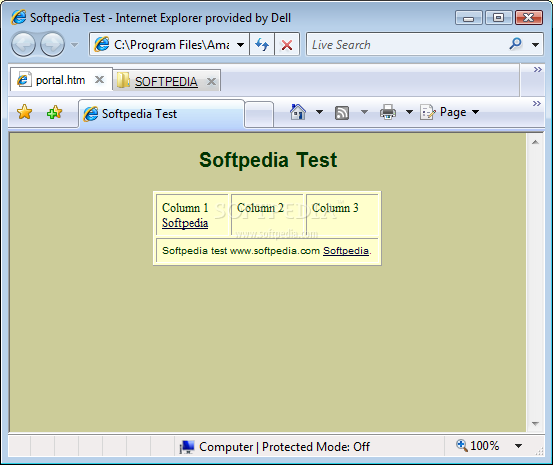The width and height of the screenshot is (553, 465).
Task: Close the portal.htm item
Action: [99, 80]
